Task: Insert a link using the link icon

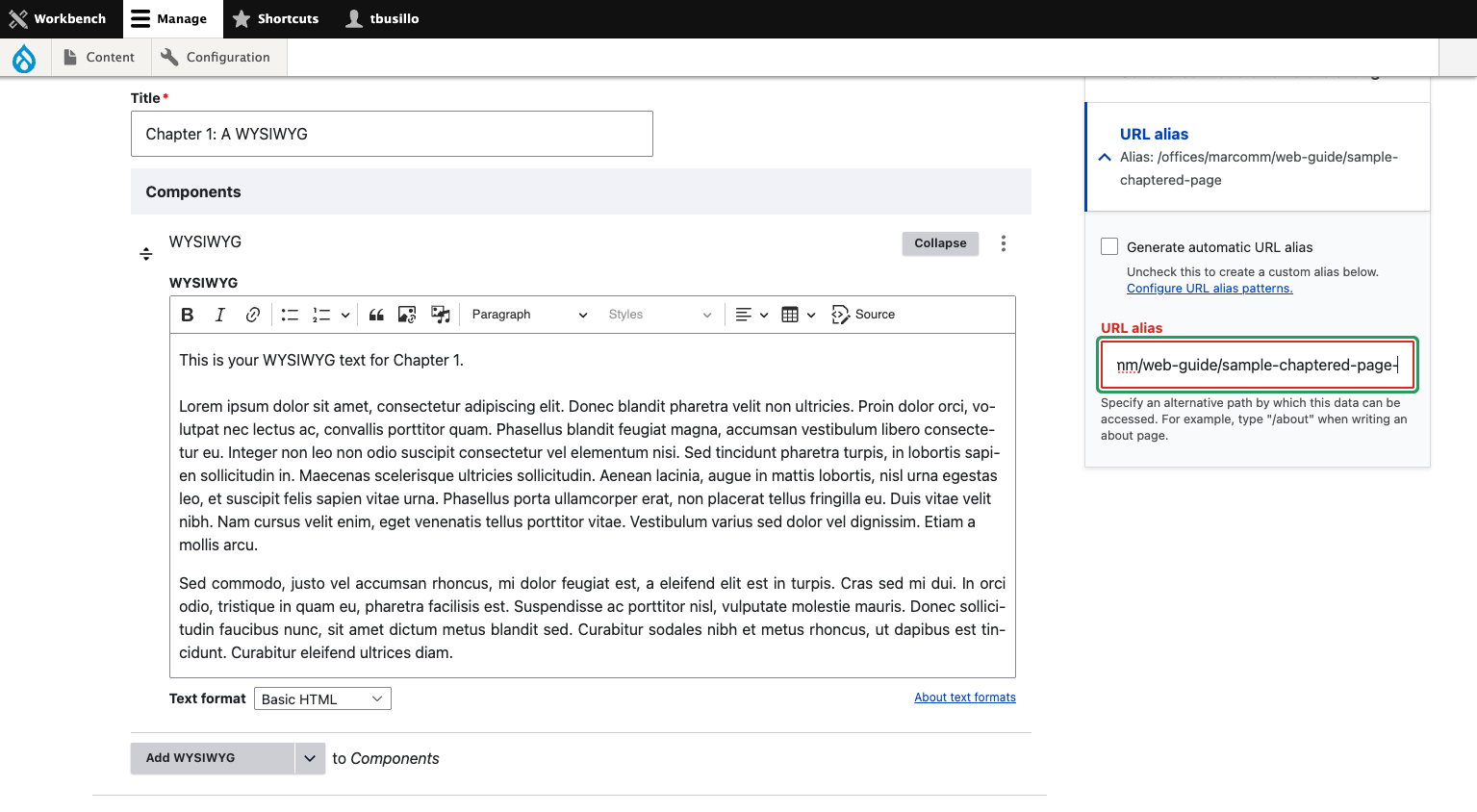Action: point(253,315)
